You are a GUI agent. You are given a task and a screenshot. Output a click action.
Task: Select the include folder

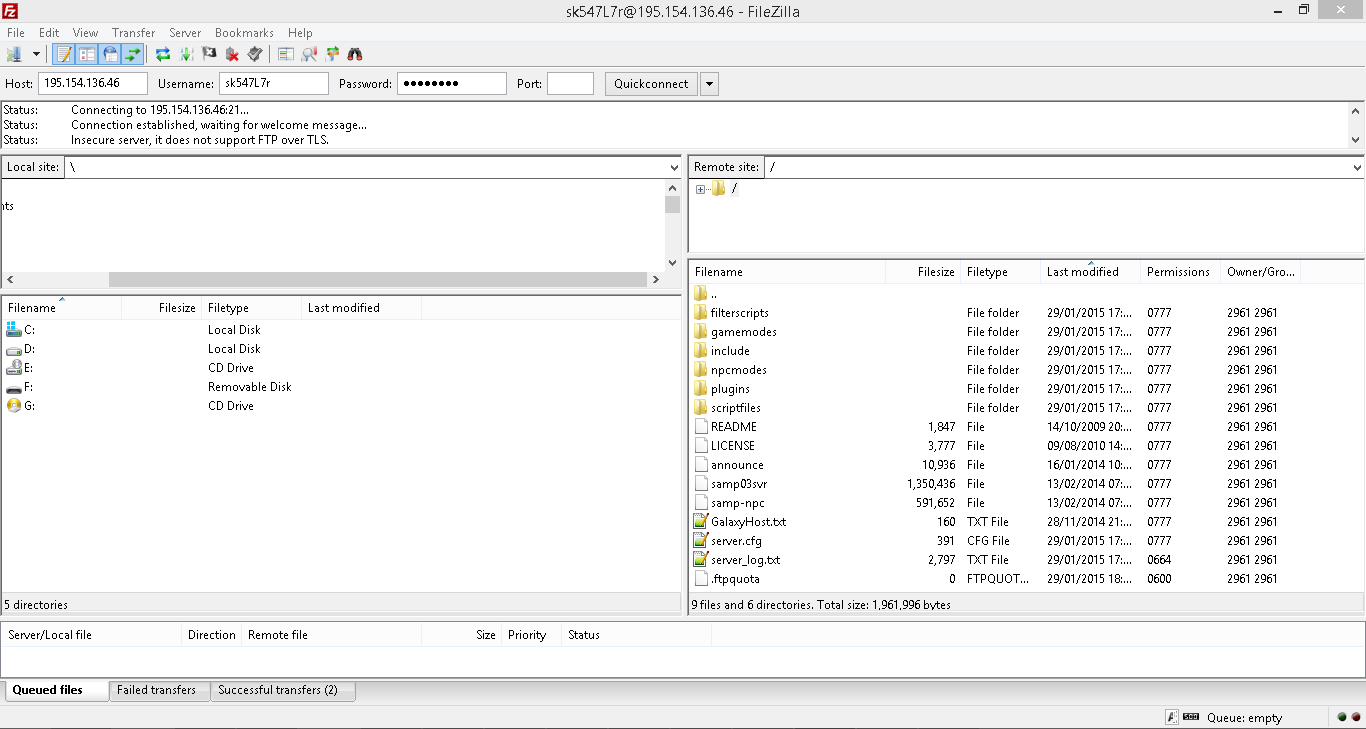tap(730, 351)
